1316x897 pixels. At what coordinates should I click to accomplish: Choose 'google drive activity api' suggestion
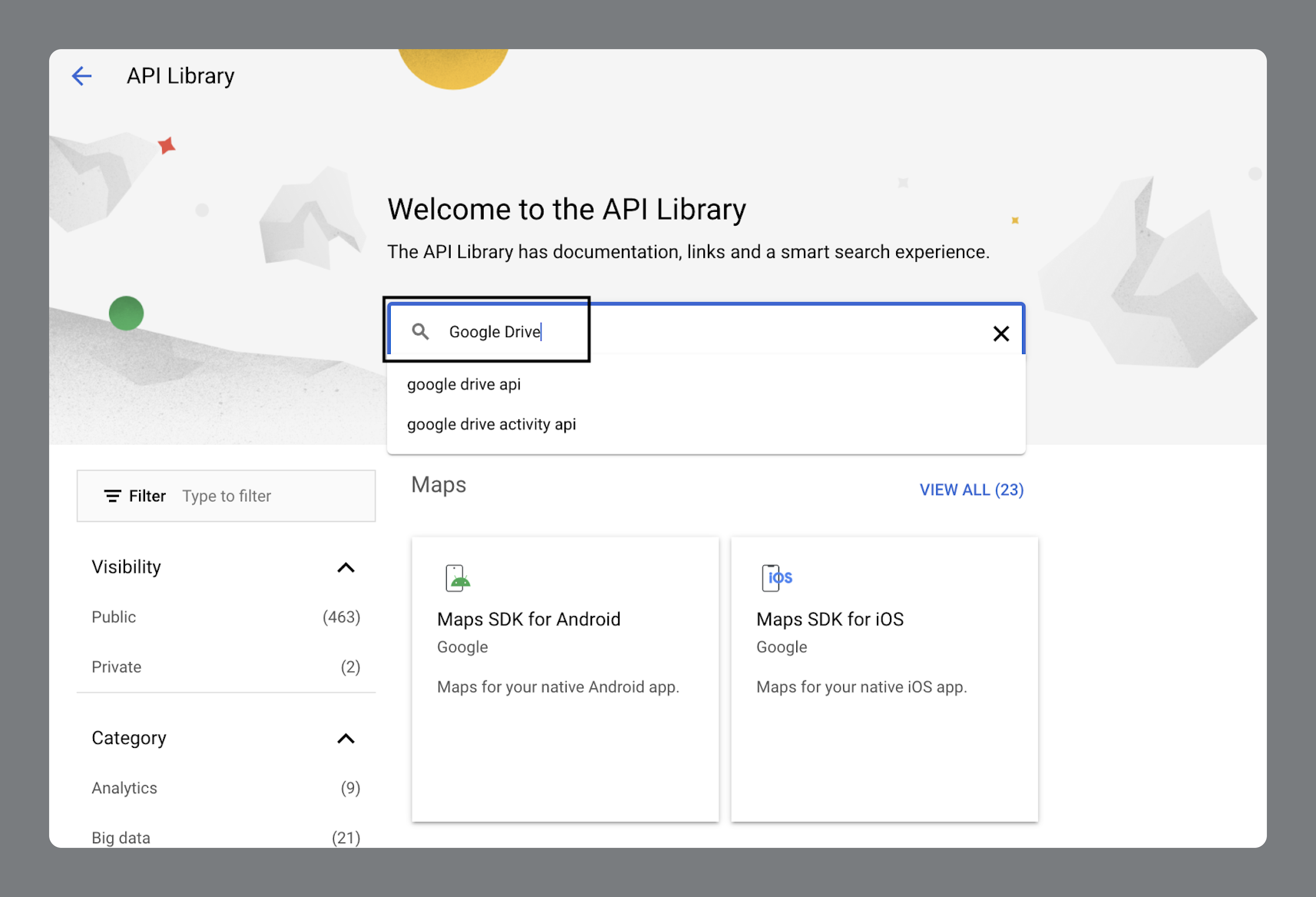click(x=491, y=425)
